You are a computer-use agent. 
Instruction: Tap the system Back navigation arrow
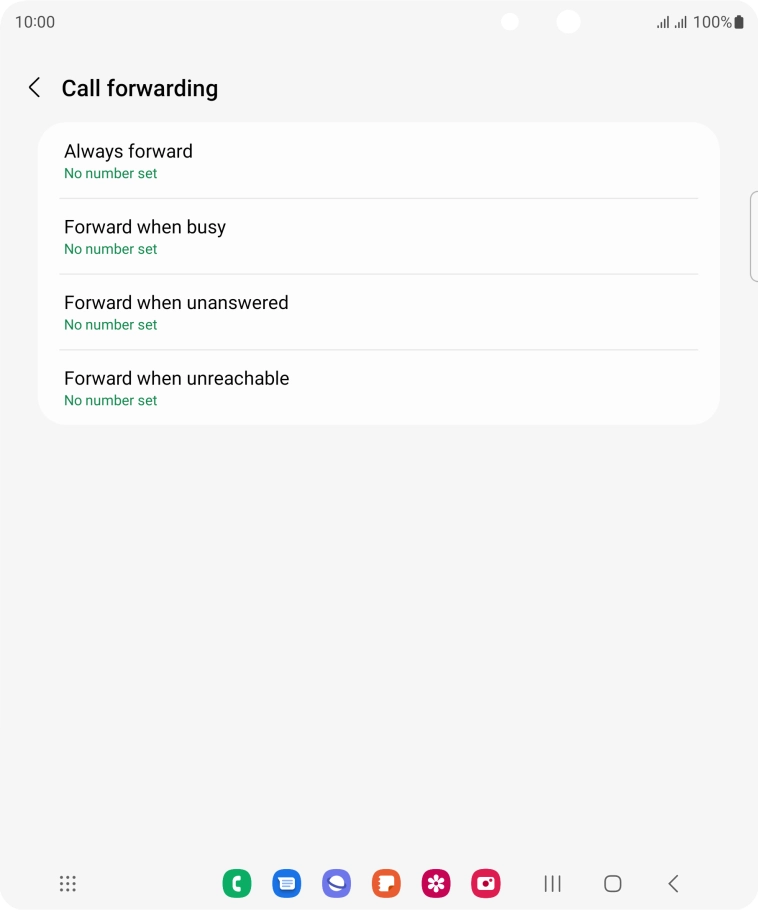pos(673,883)
